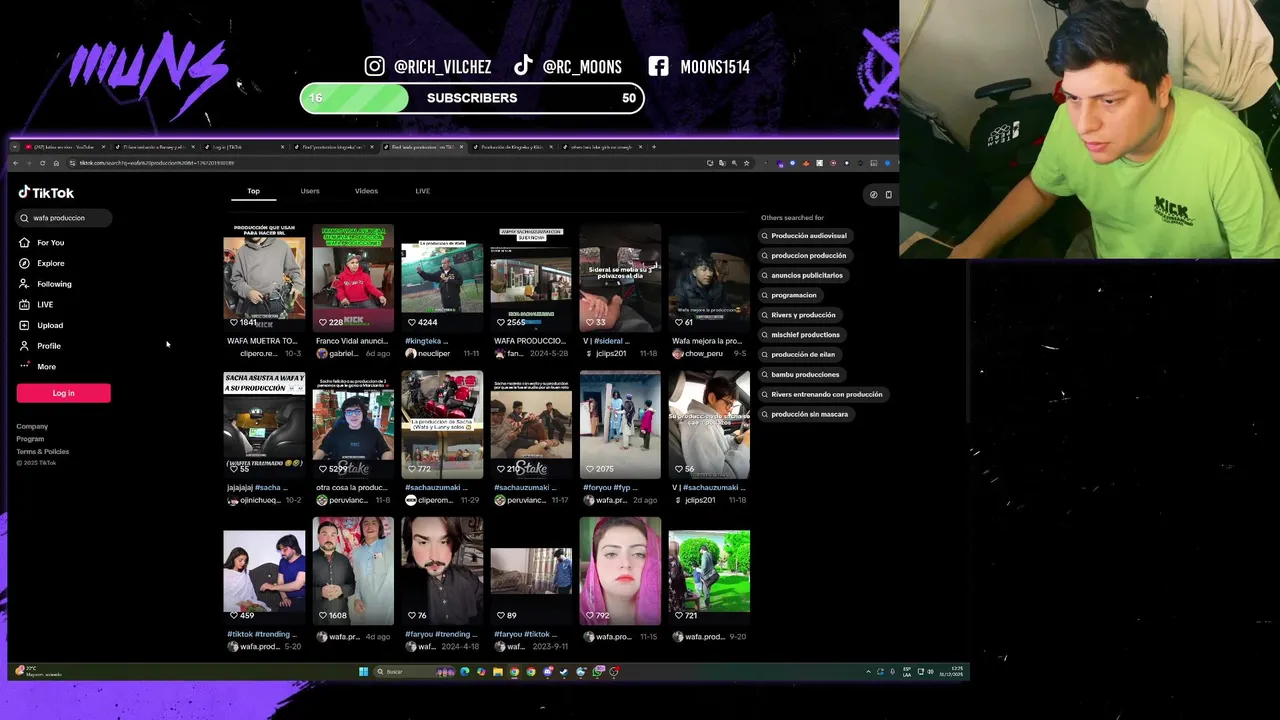Bookmark page with star icon
Viewport: 1280px width, 720px height.
[x=746, y=162]
